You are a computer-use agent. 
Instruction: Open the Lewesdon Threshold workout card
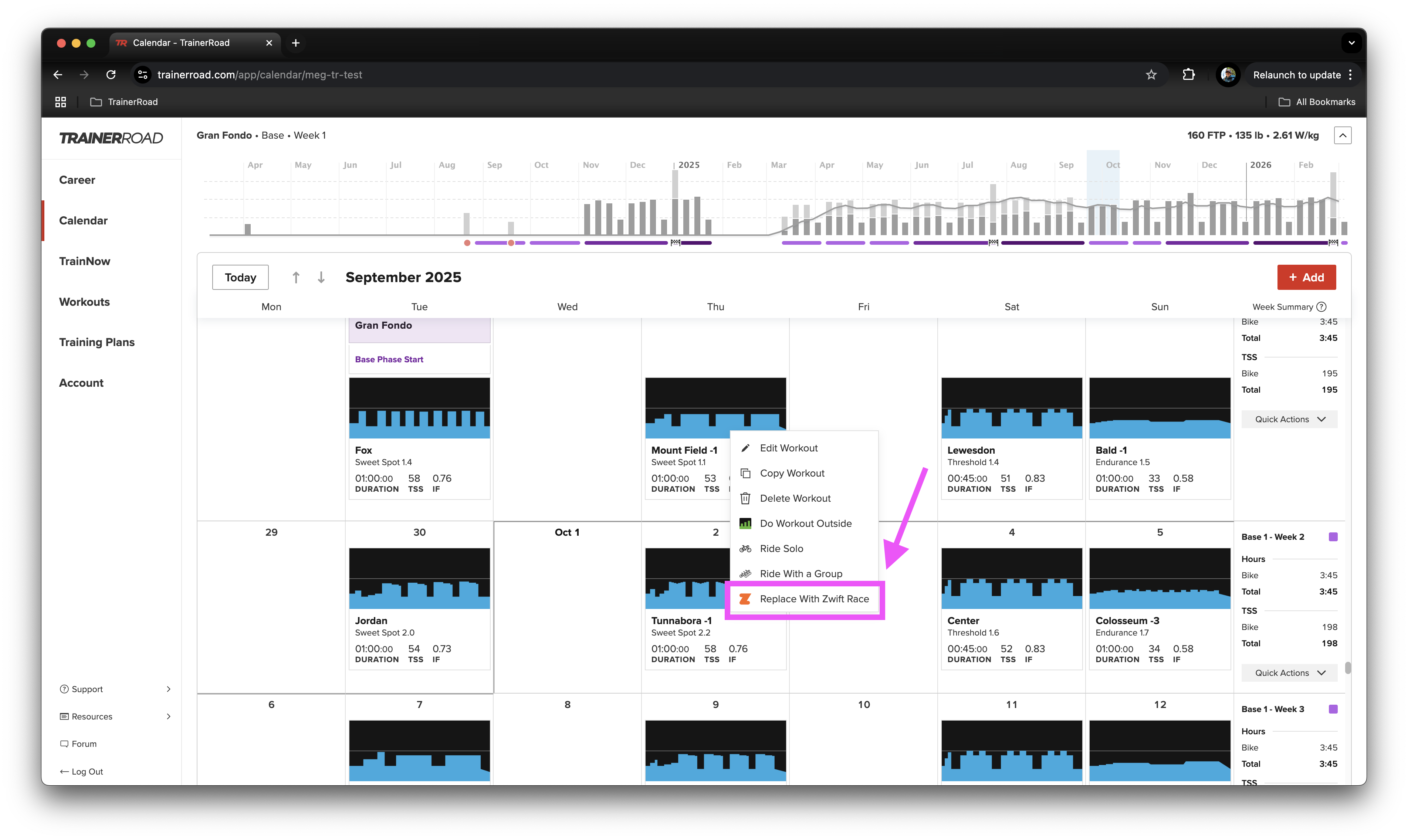pyautogui.click(x=1011, y=439)
